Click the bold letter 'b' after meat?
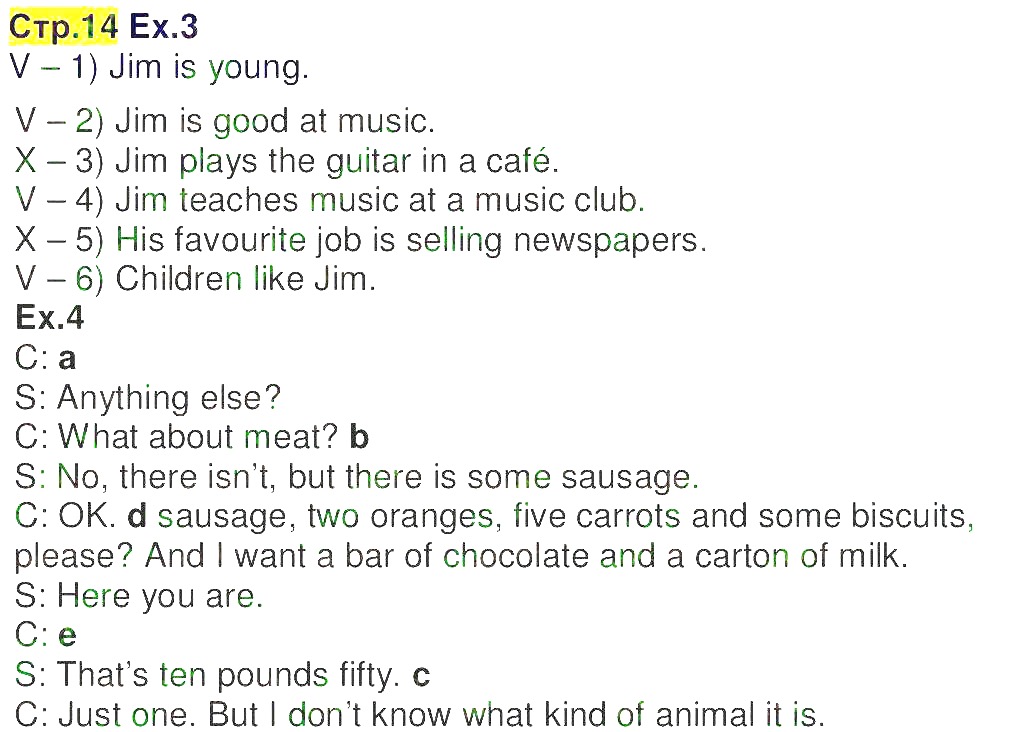Screen dimensions: 1014x732 [359, 437]
